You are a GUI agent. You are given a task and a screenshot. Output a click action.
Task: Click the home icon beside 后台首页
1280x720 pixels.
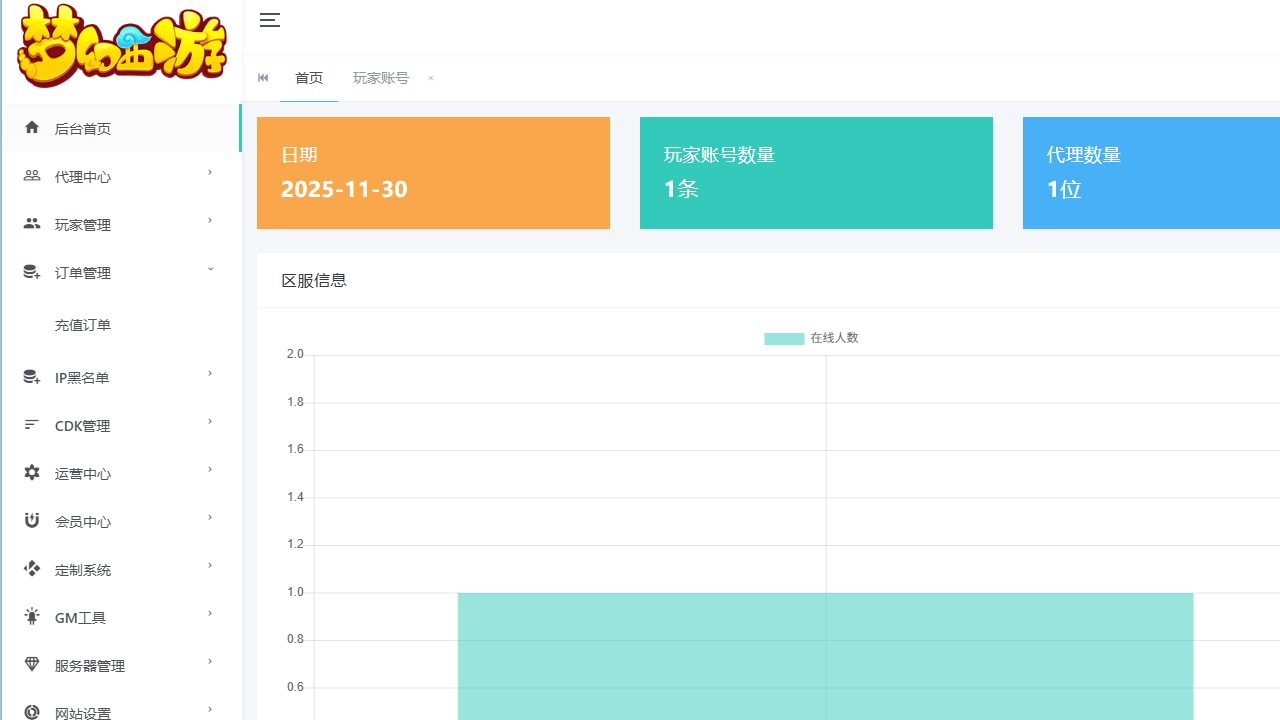(x=32, y=127)
